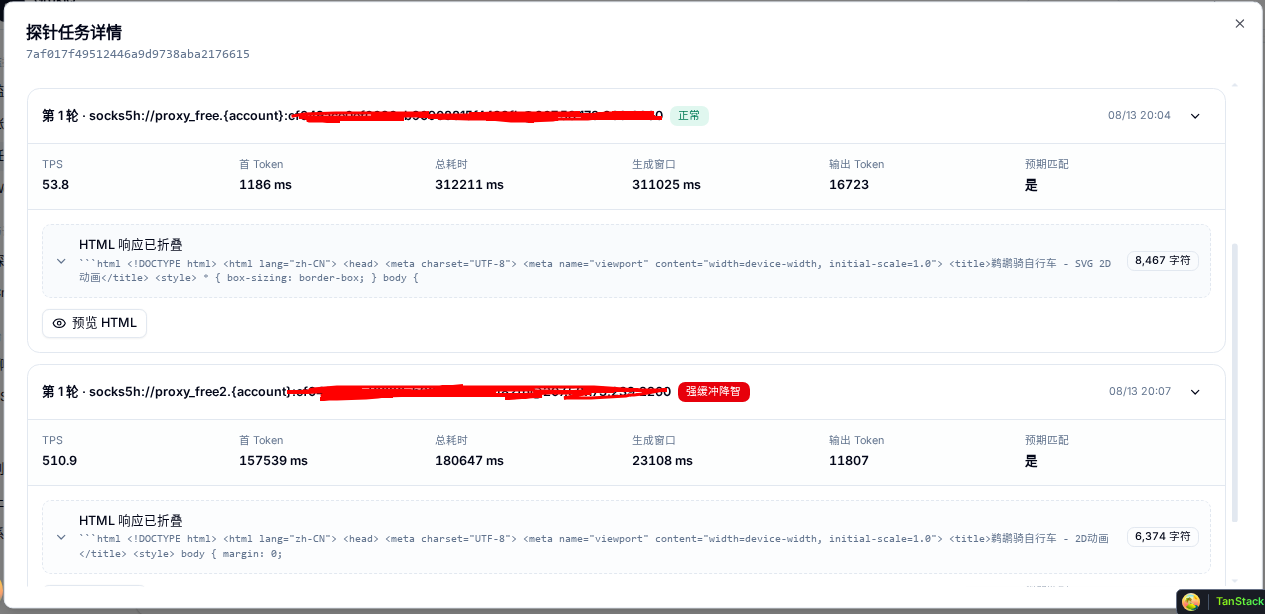Screen dimensions: 1265x614
Task: Click the eye icon in 预览 HTML
Action: pyautogui.click(x=59, y=323)
